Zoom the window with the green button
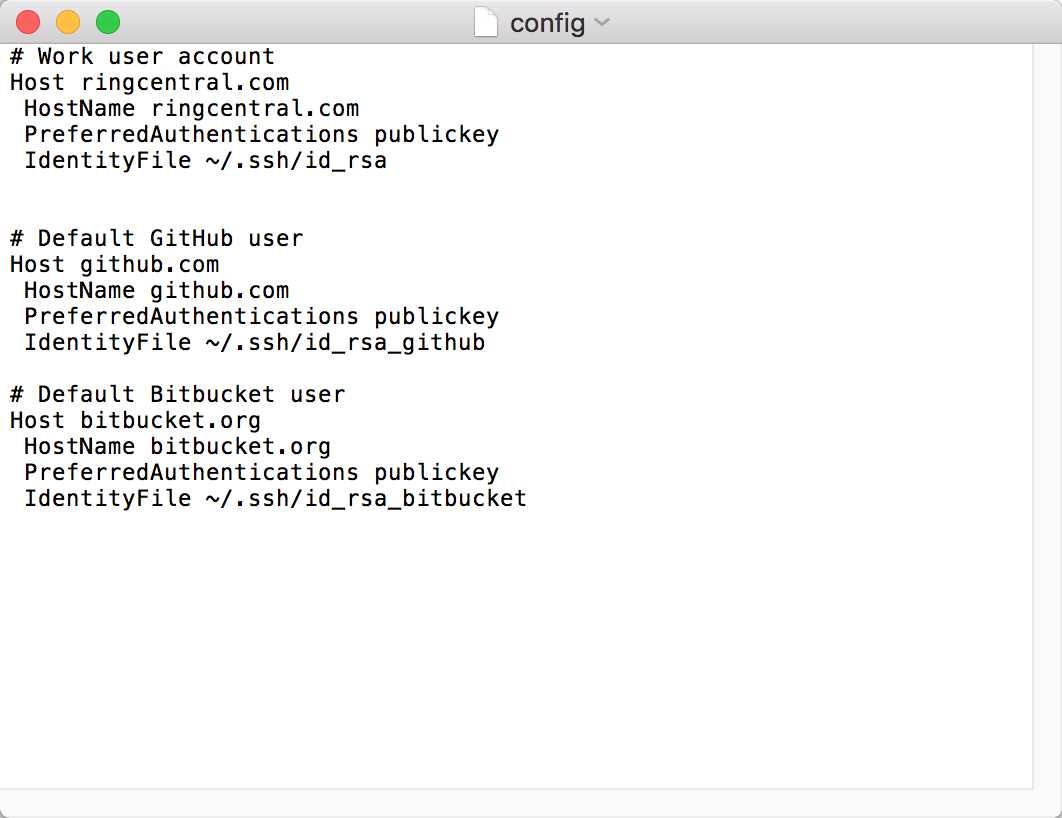This screenshot has height=818, width=1062. click(107, 22)
